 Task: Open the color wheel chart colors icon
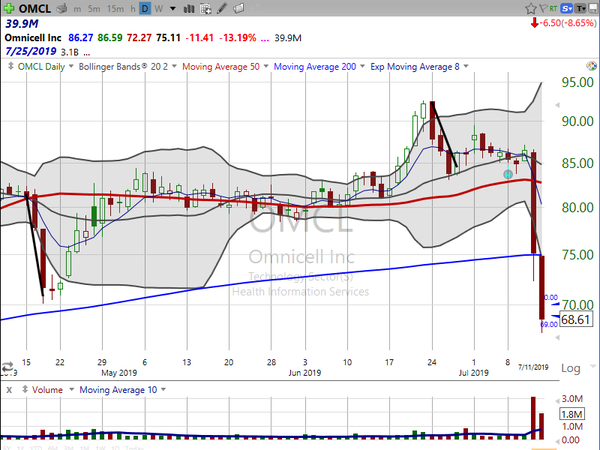pyautogui.click(x=591, y=66)
